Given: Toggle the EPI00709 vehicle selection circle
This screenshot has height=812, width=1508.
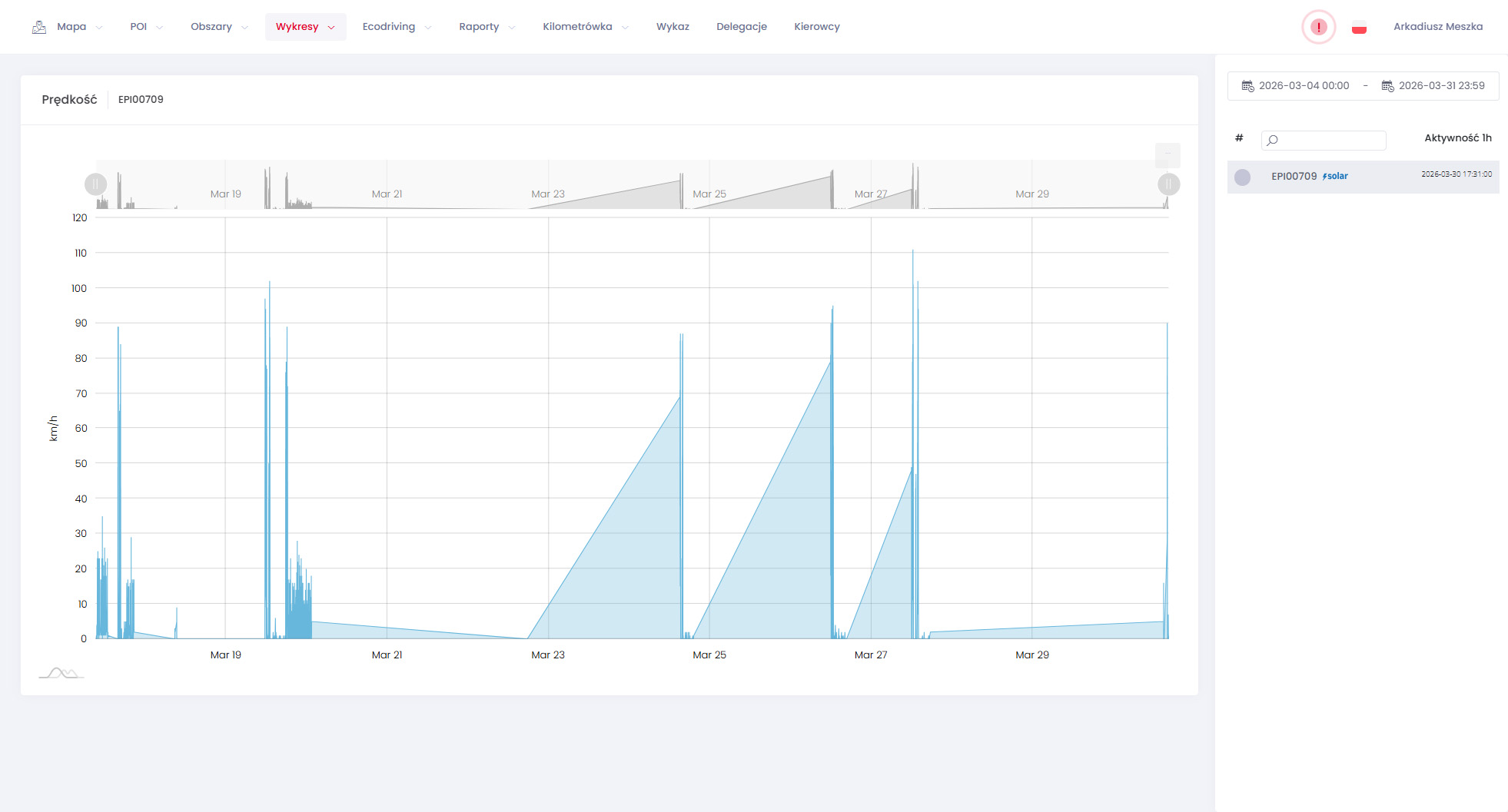Looking at the screenshot, I should [1242, 177].
